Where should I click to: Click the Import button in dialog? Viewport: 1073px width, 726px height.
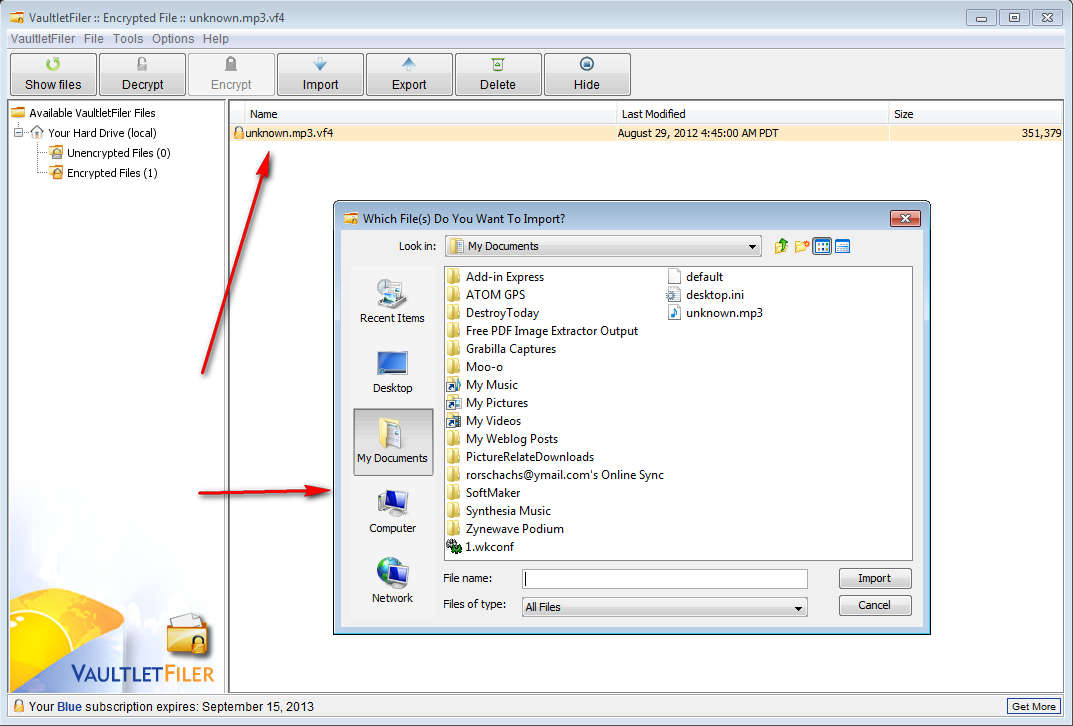(875, 578)
